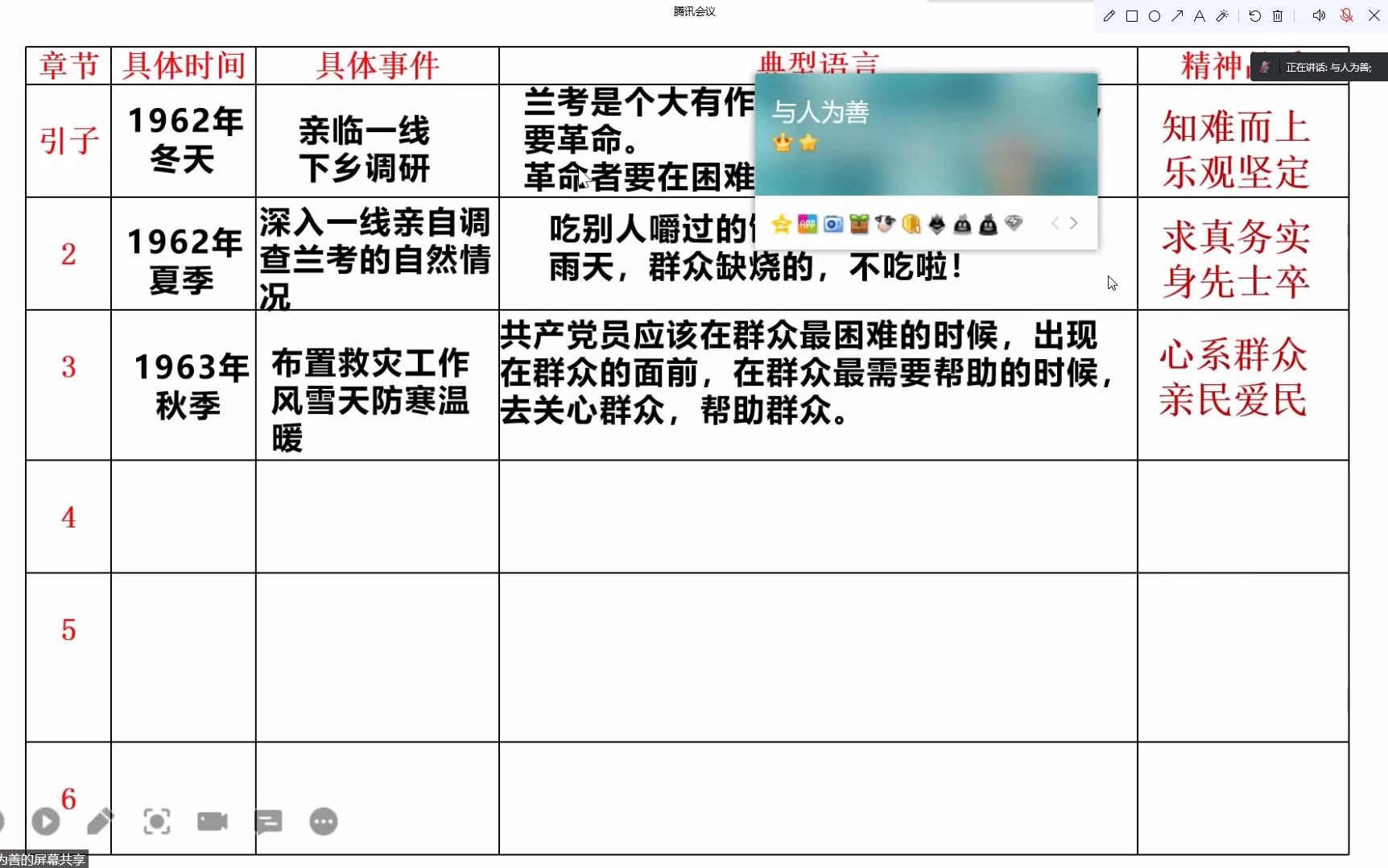Show previous badges with left chevron

tap(1055, 223)
